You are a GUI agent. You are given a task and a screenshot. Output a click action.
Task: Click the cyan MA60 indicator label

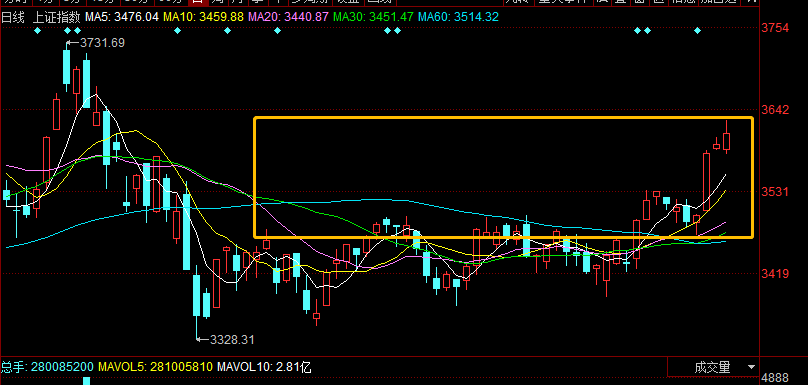coord(459,18)
